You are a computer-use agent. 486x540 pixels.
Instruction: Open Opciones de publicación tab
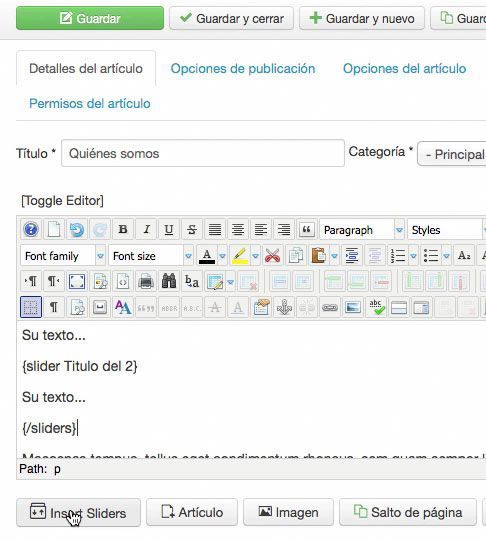(243, 69)
